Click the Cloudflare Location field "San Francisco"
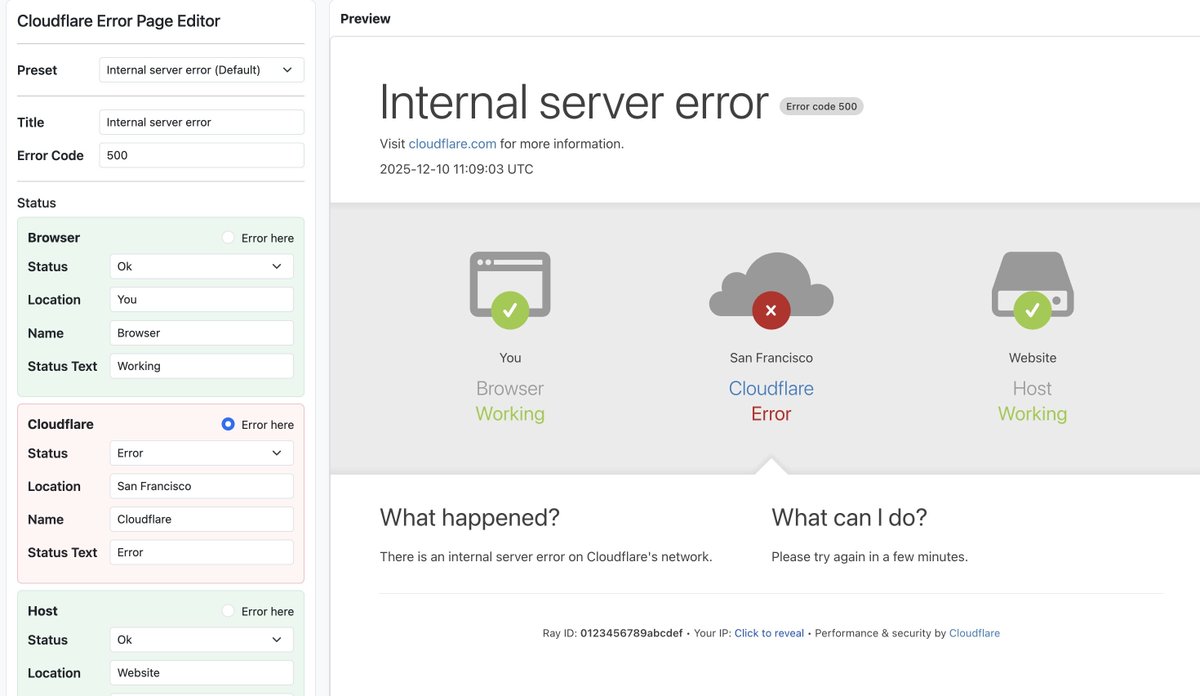The image size is (1200, 696). click(201, 486)
